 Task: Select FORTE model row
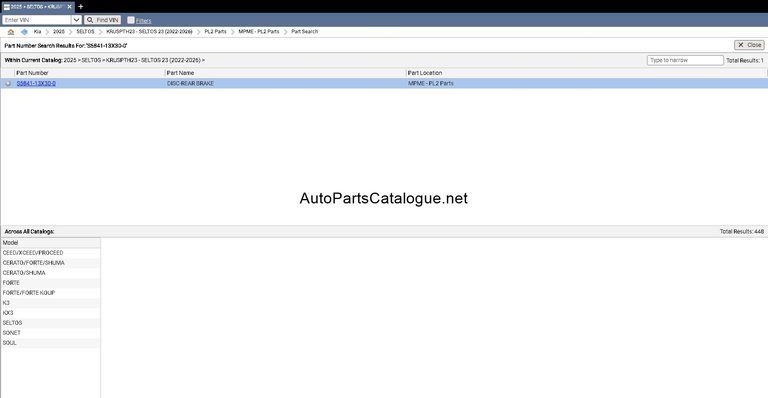(50, 283)
